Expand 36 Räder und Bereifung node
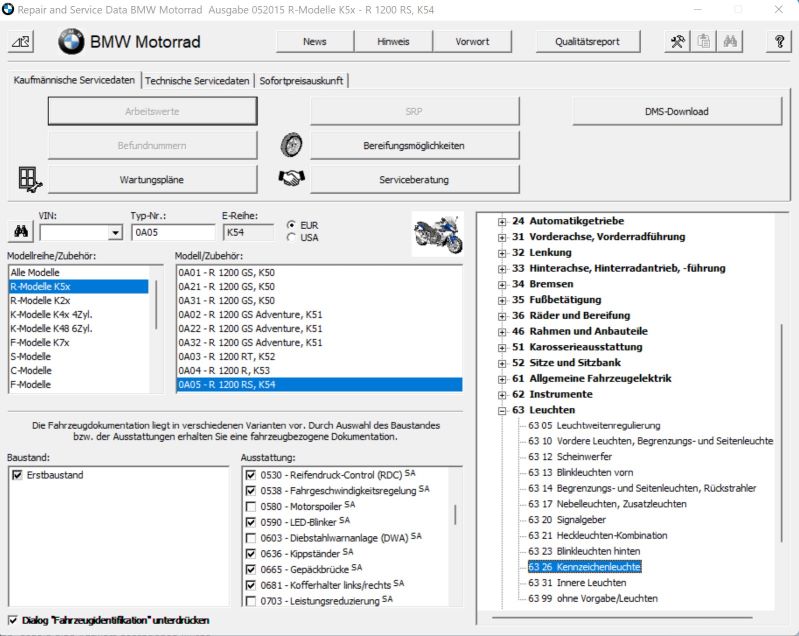This screenshot has width=799, height=636. click(x=502, y=316)
